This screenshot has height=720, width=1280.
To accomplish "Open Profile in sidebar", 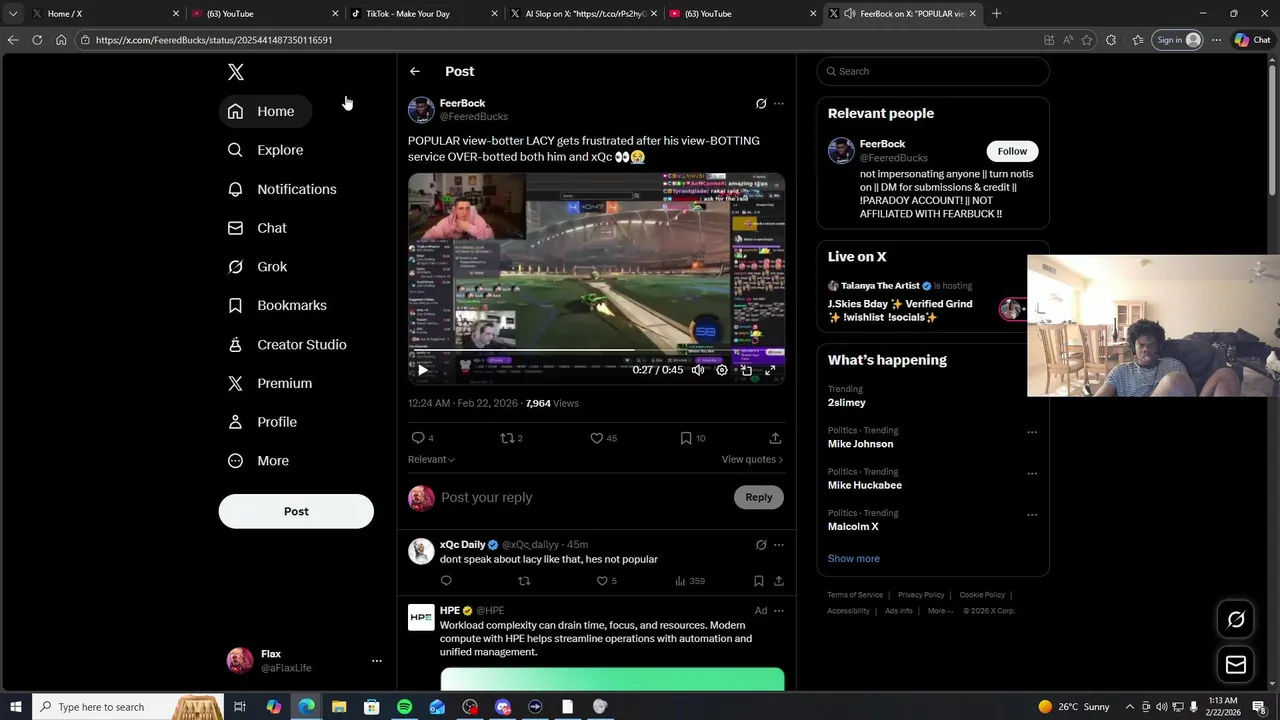I will 262,422.
